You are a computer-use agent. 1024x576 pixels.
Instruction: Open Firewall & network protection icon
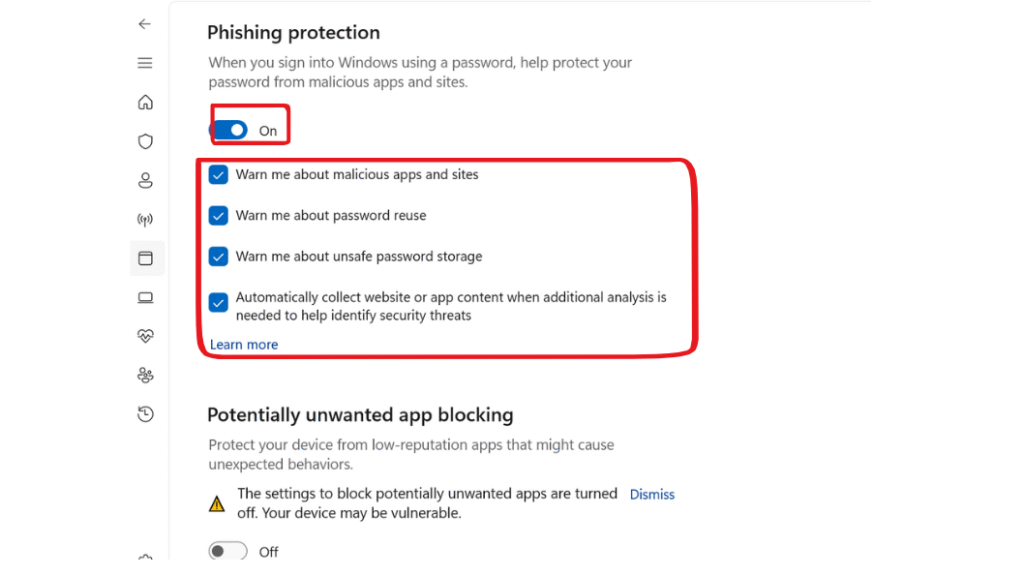coord(145,220)
